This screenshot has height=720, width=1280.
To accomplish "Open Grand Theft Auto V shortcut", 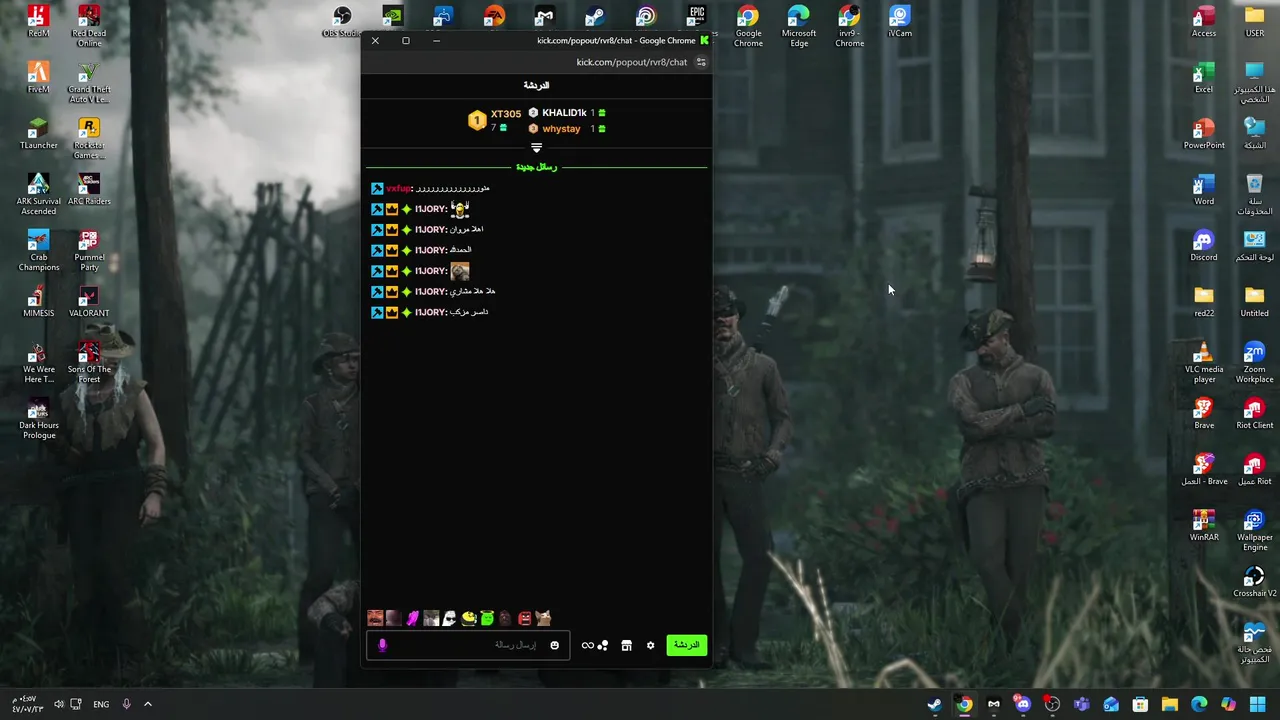I will pyautogui.click(x=89, y=82).
